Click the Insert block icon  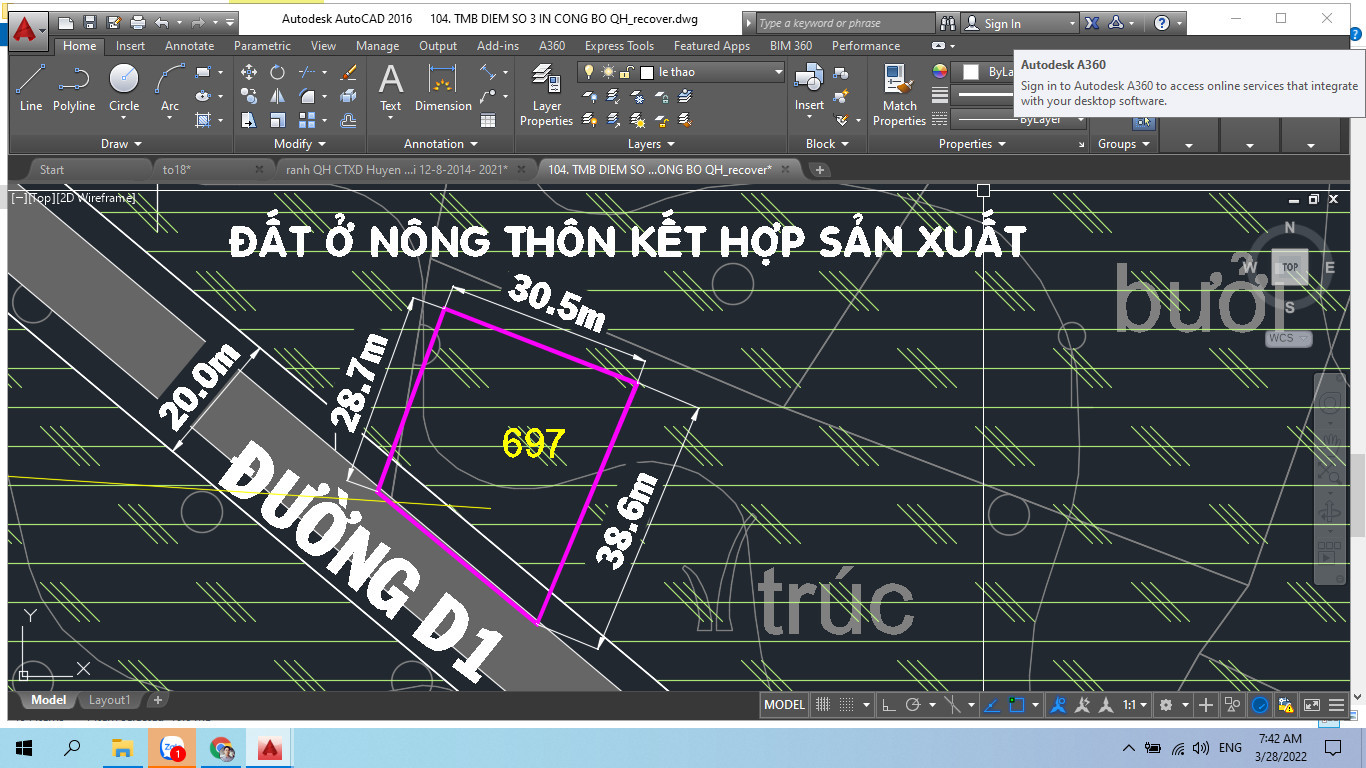click(809, 88)
